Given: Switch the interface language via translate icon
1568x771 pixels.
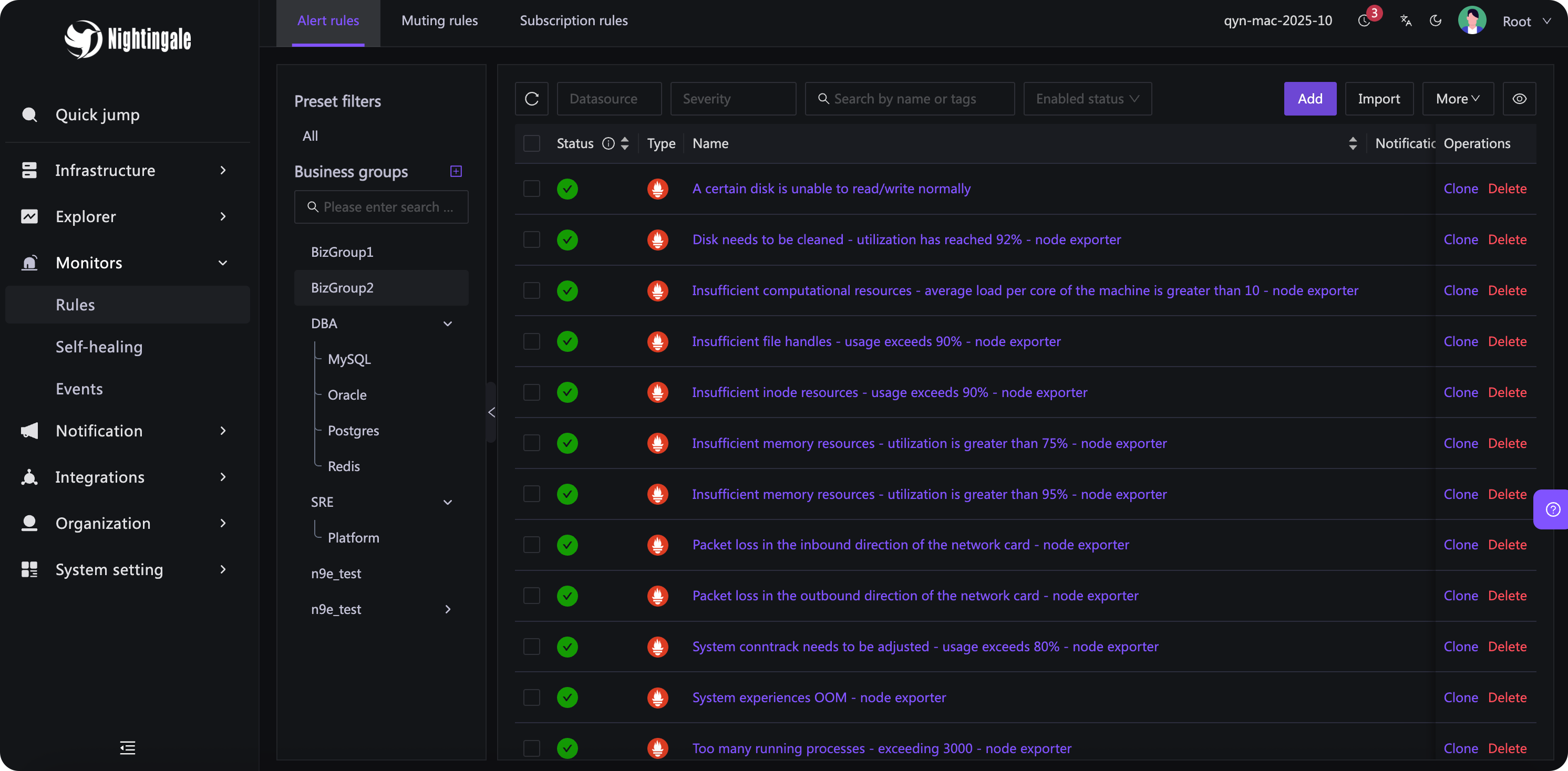Looking at the screenshot, I should [x=1406, y=20].
